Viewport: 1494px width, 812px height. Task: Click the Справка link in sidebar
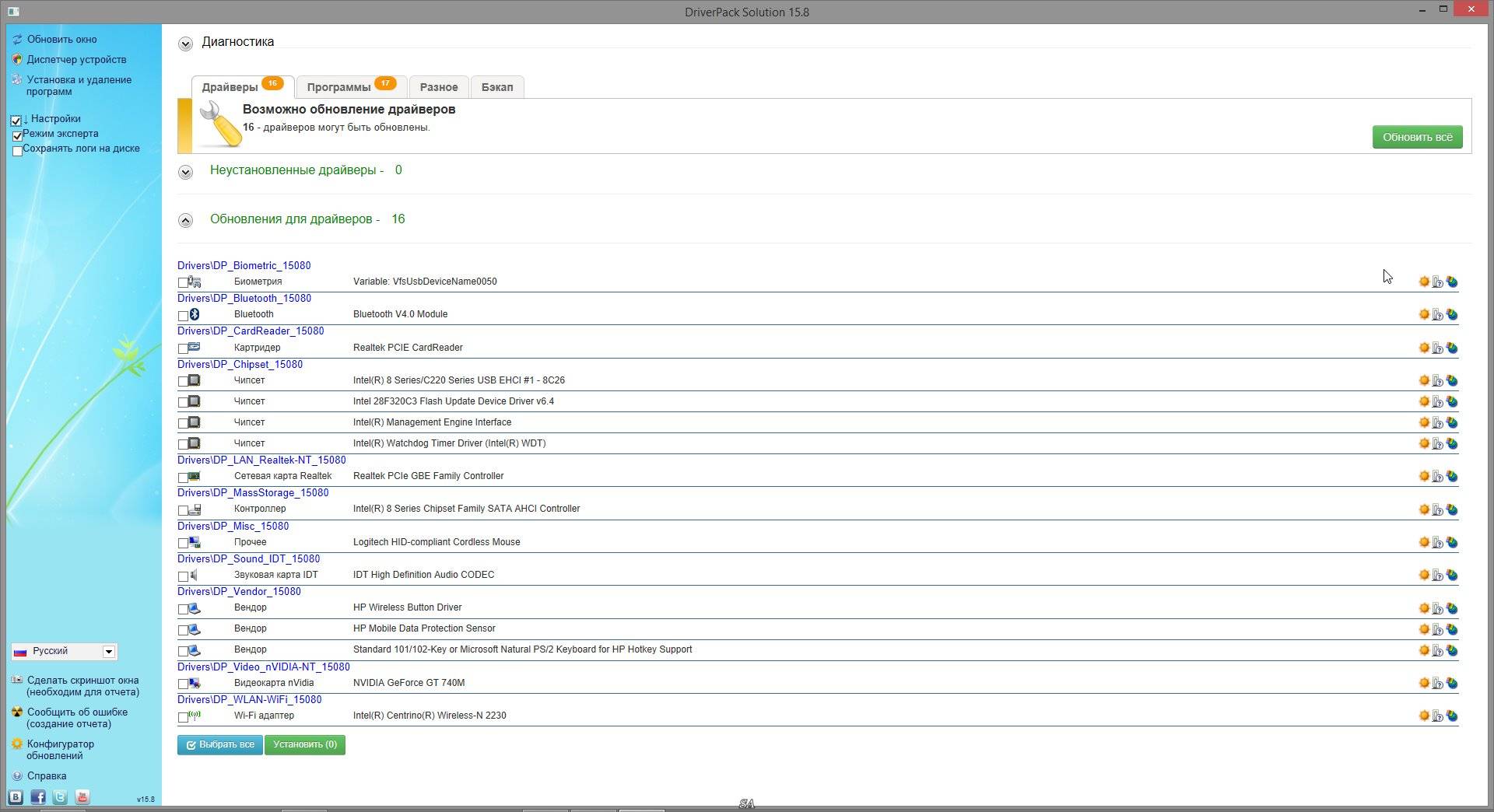(x=47, y=776)
